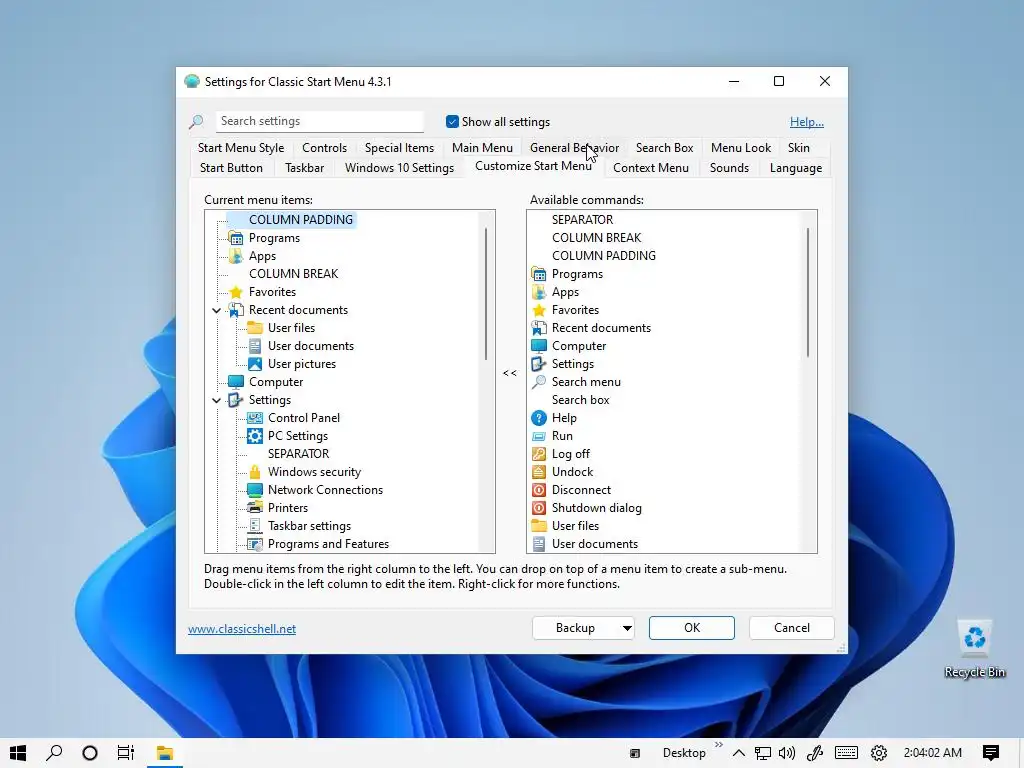
Task: Click the Computer icon in Available commands
Action: [539, 346]
